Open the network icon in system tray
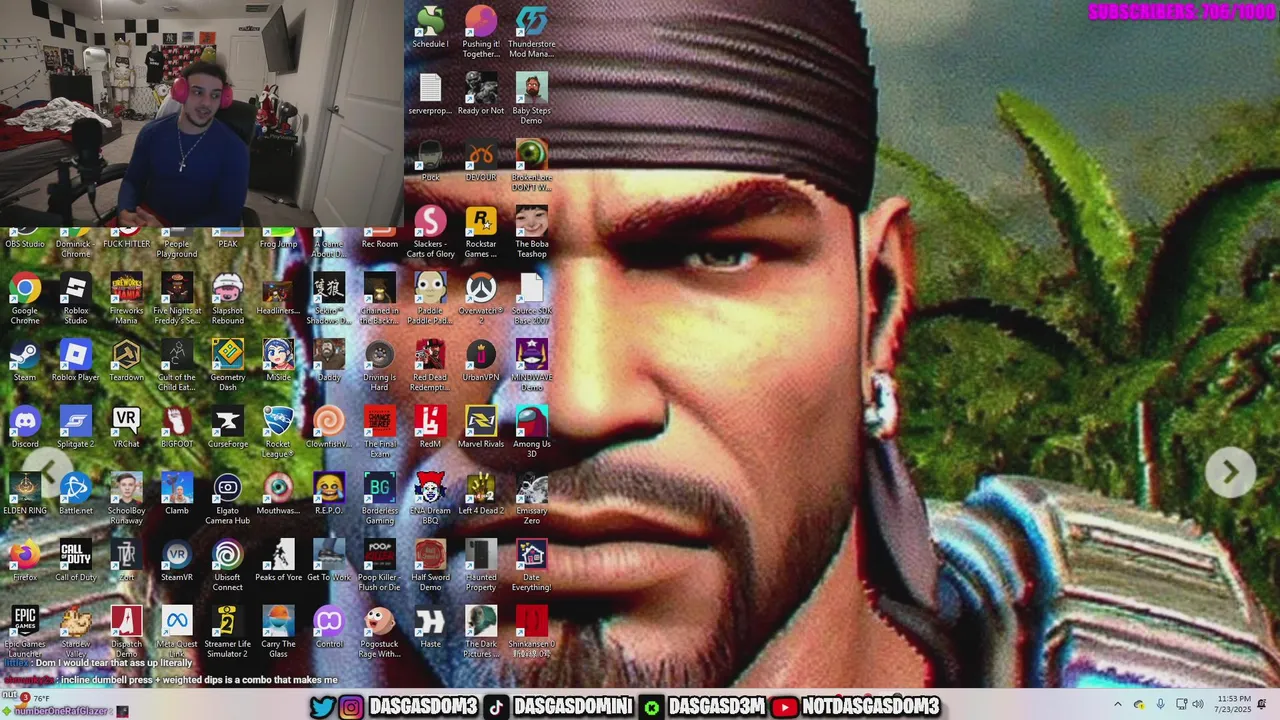 (x=1180, y=705)
